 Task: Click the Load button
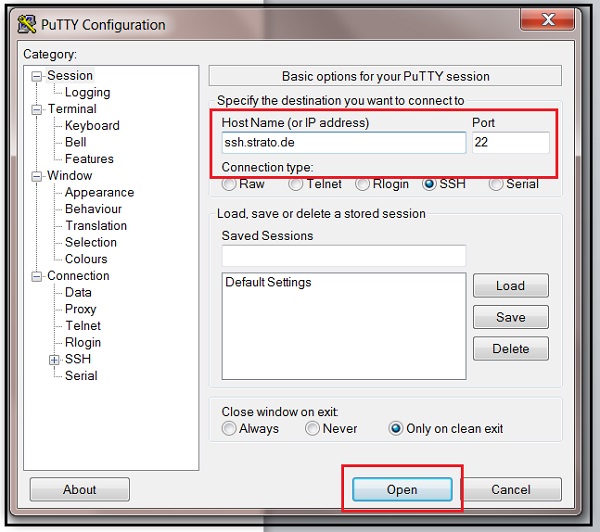coord(510,286)
